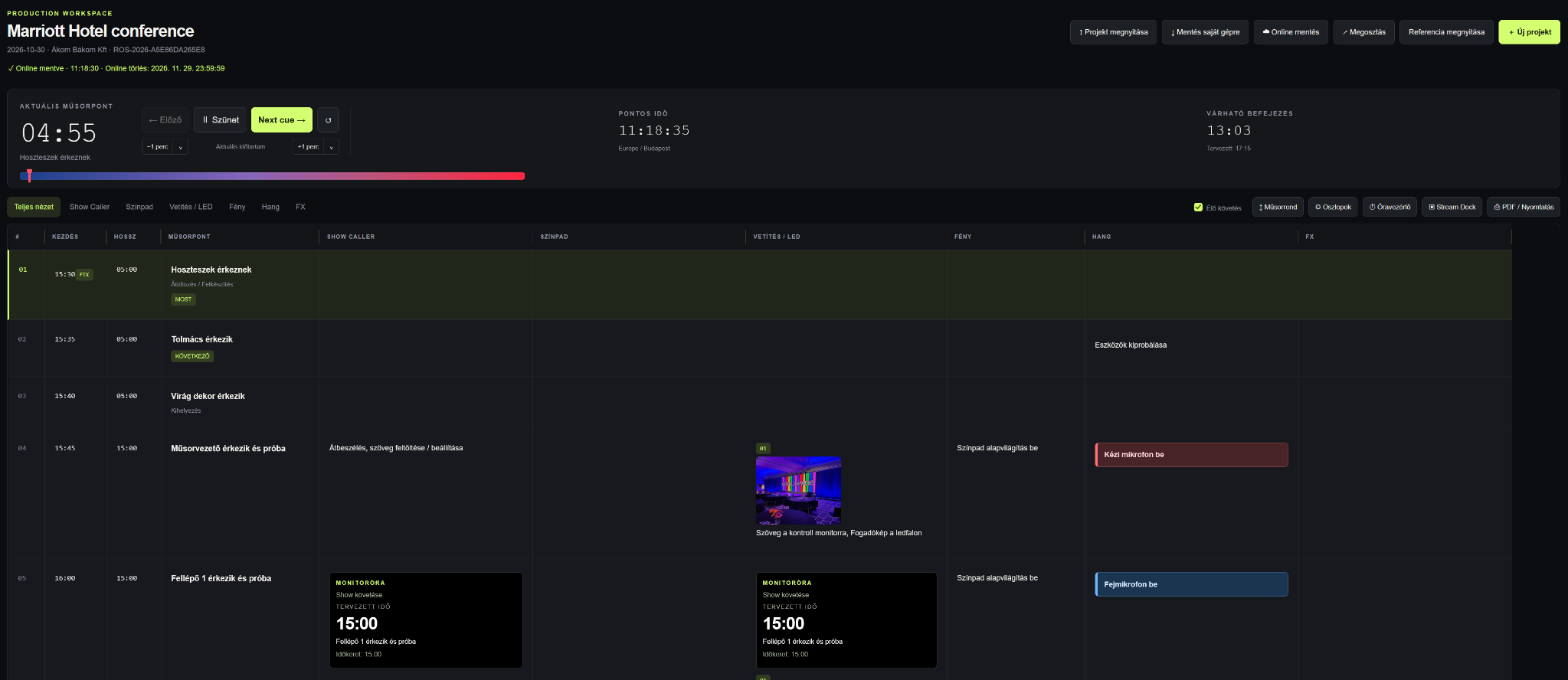Create a project with Új projekt
The height and width of the screenshot is (680, 1568).
tap(1529, 32)
